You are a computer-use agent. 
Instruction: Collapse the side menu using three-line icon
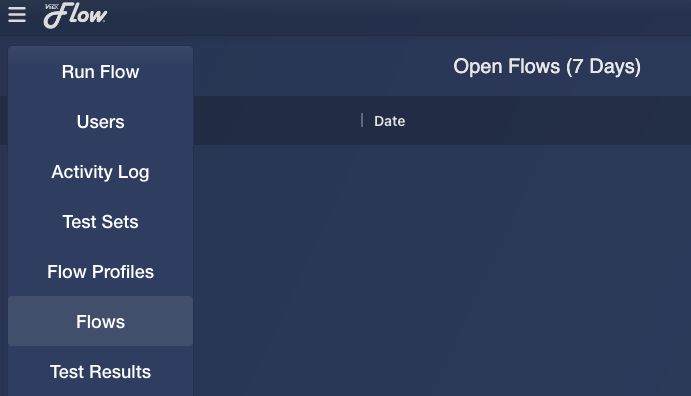coord(17,15)
